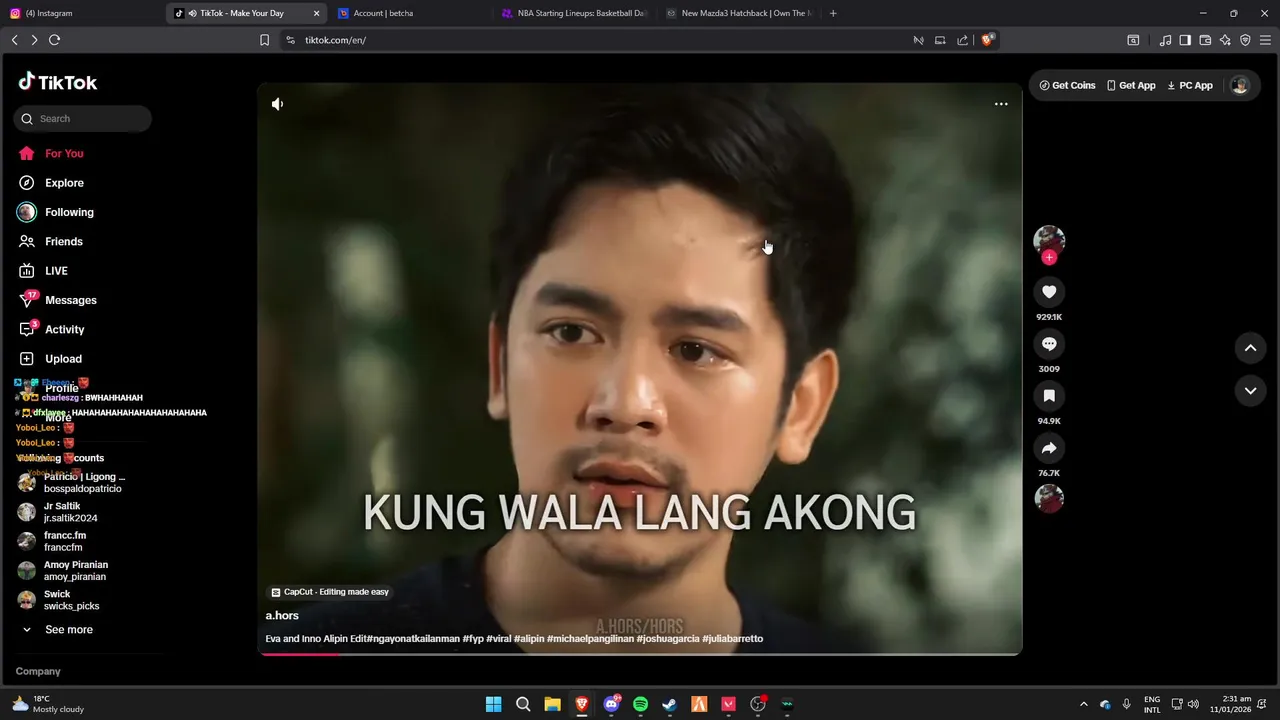
Task: Click the video progress bar
Action: (x=640, y=654)
